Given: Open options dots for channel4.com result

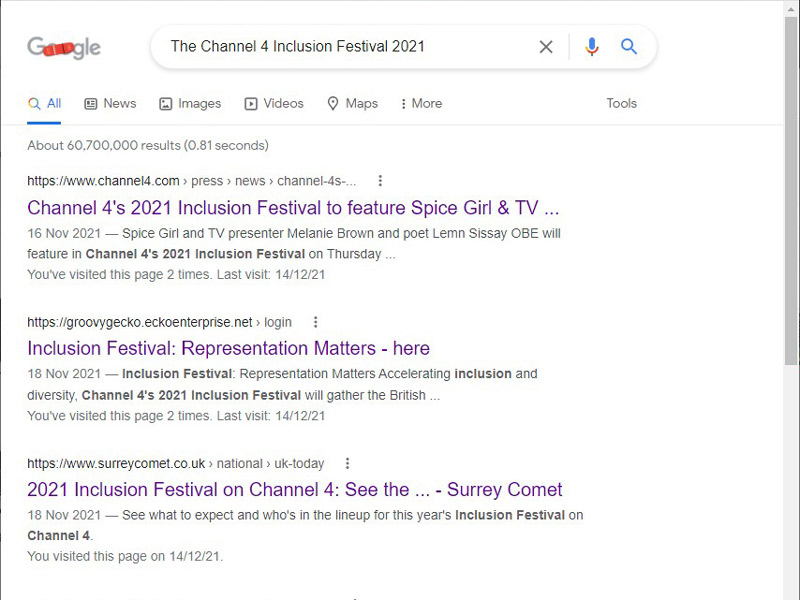Looking at the screenshot, I should click(x=380, y=181).
